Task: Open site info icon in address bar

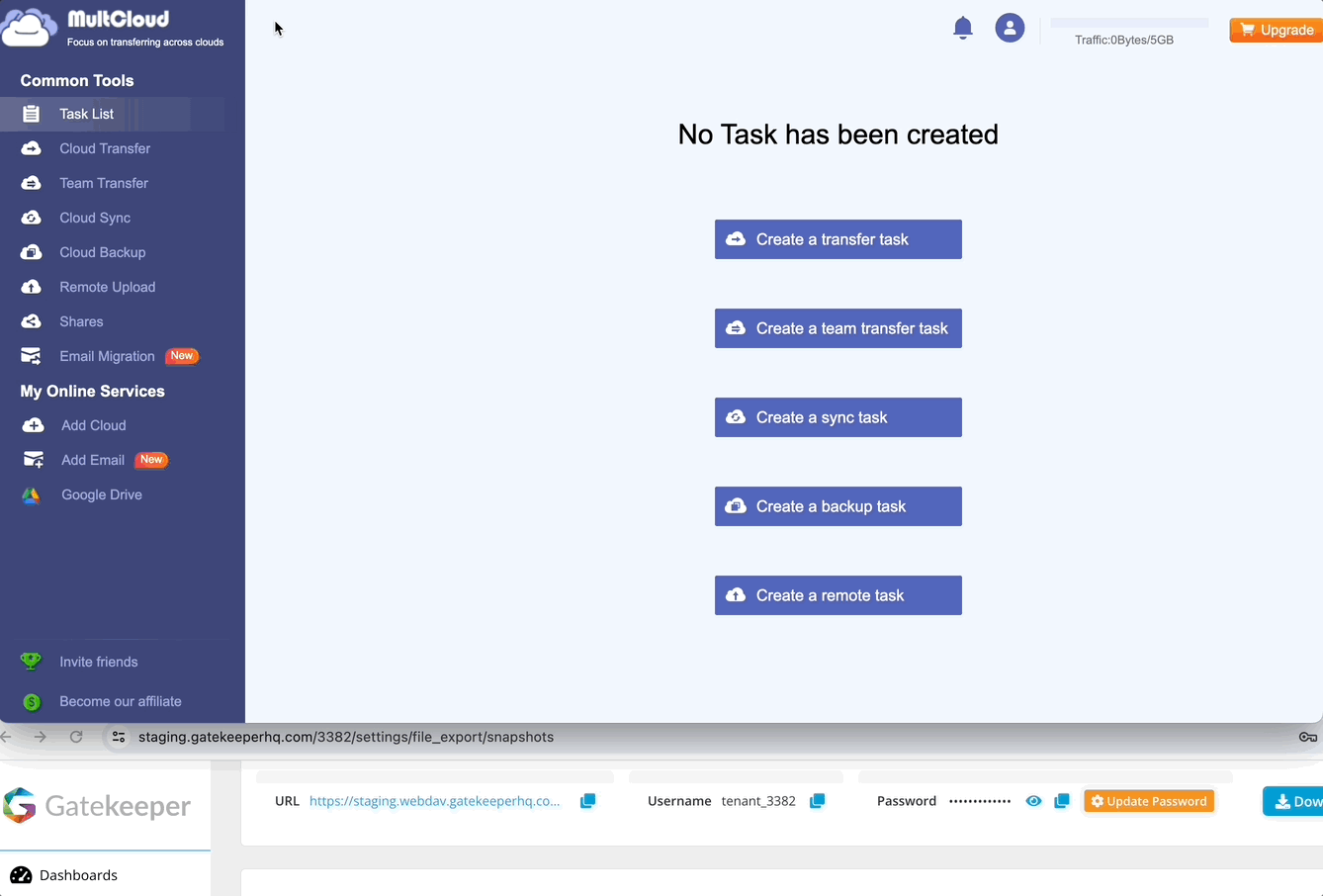Action: pyautogui.click(x=119, y=737)
